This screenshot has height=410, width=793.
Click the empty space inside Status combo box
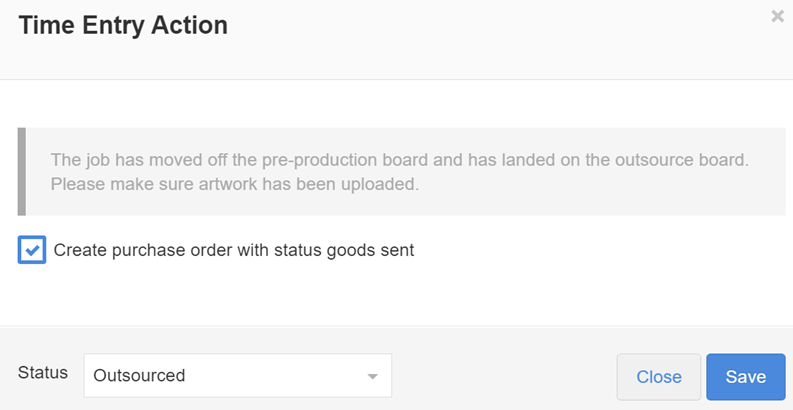pyautogui.click(x=280, y=376)
